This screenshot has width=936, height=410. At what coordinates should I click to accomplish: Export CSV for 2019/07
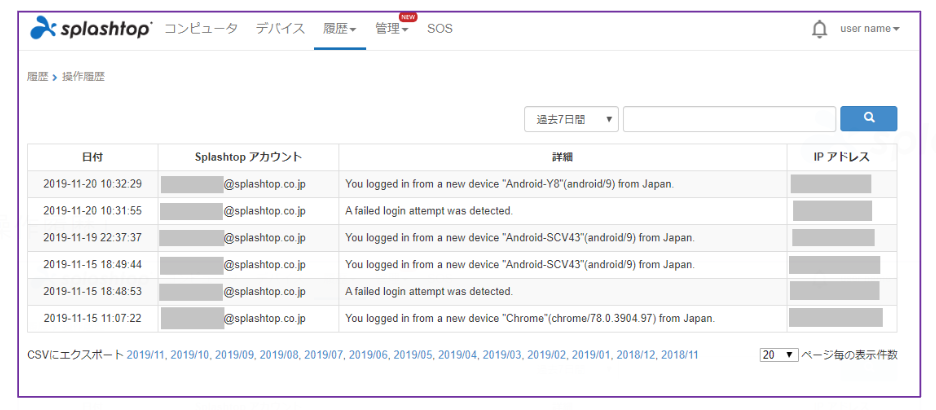325,354
